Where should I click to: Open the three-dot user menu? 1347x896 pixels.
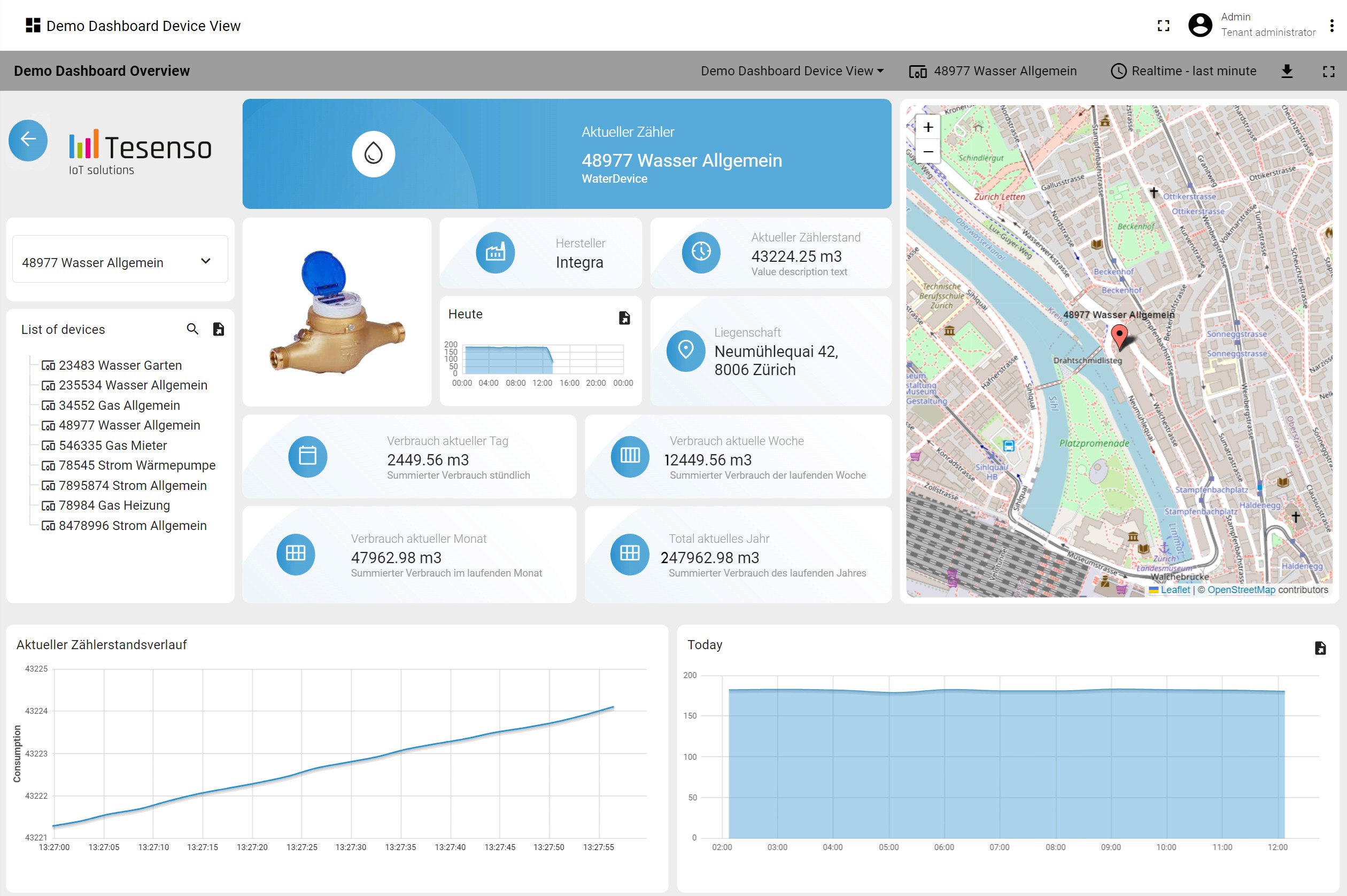tap(1331, 25)
